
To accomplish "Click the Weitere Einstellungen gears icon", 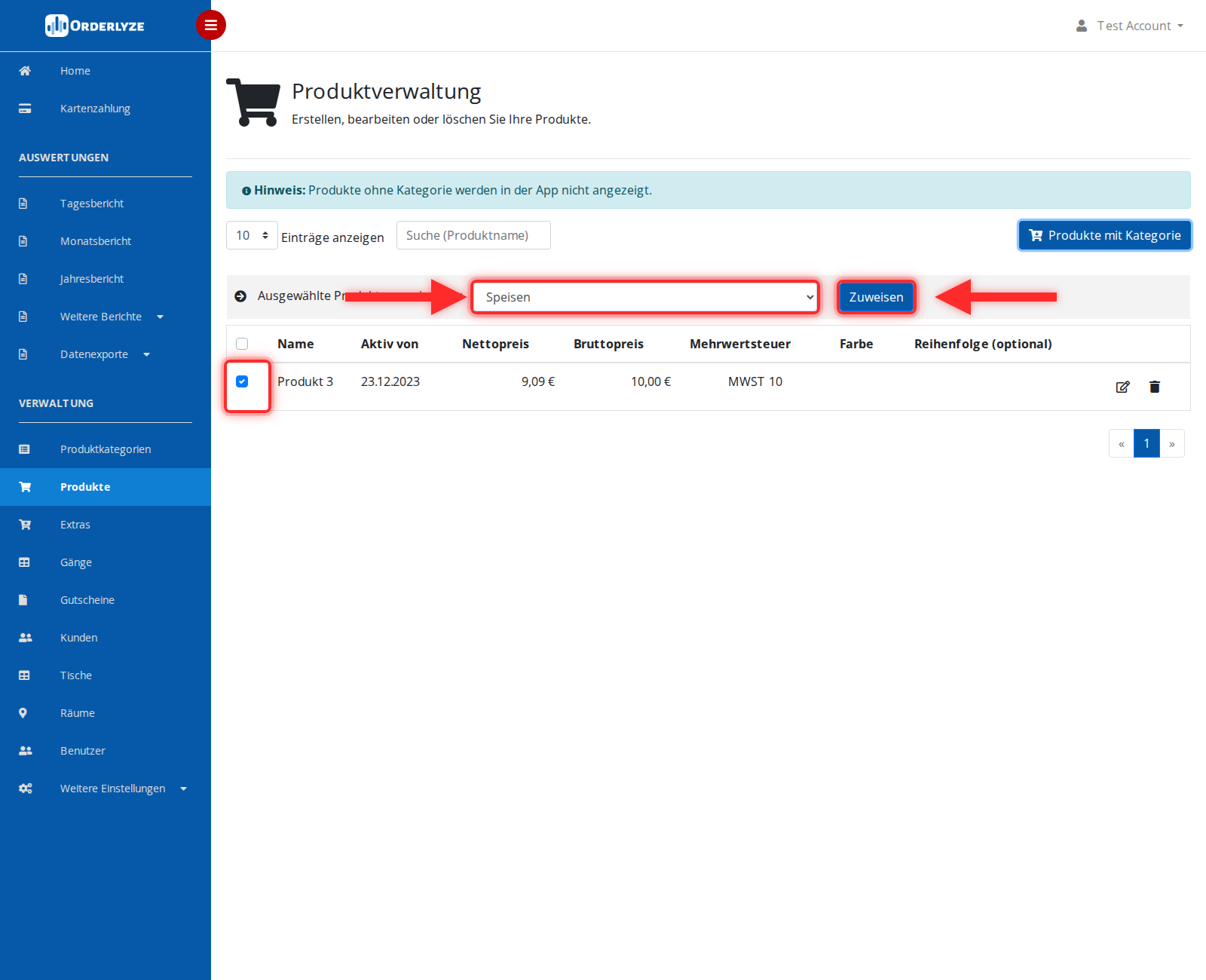I will click(26, 789).
